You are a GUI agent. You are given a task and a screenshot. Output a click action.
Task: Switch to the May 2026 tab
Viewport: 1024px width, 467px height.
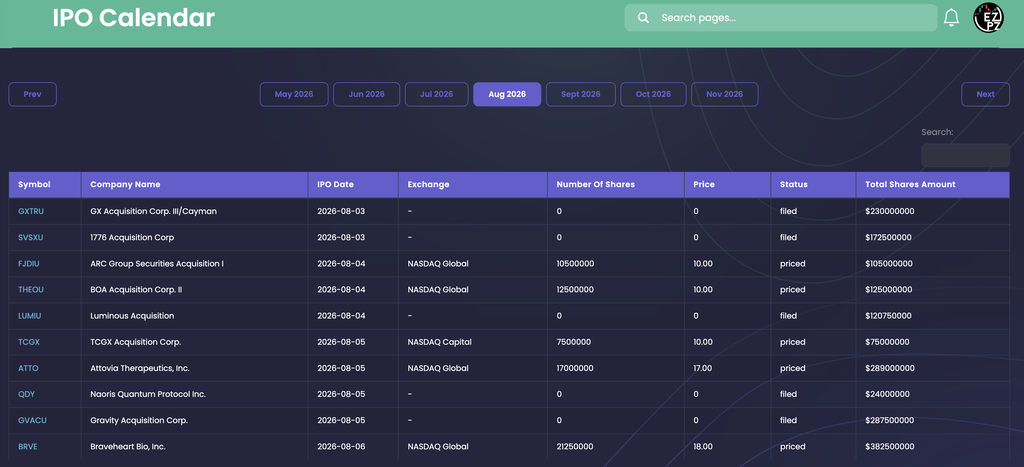click(x=294, y=94)
